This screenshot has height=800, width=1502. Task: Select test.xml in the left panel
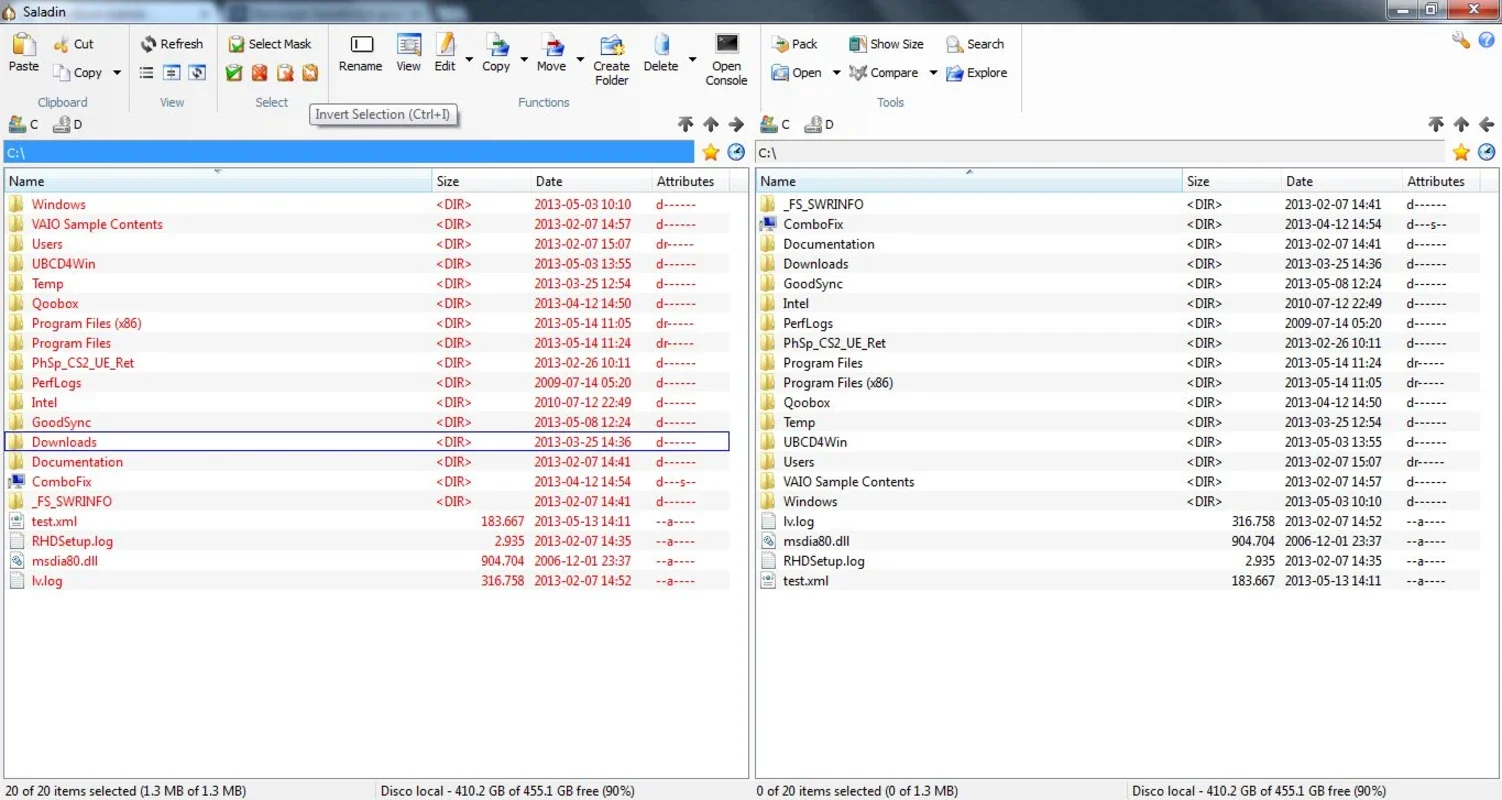367,521
